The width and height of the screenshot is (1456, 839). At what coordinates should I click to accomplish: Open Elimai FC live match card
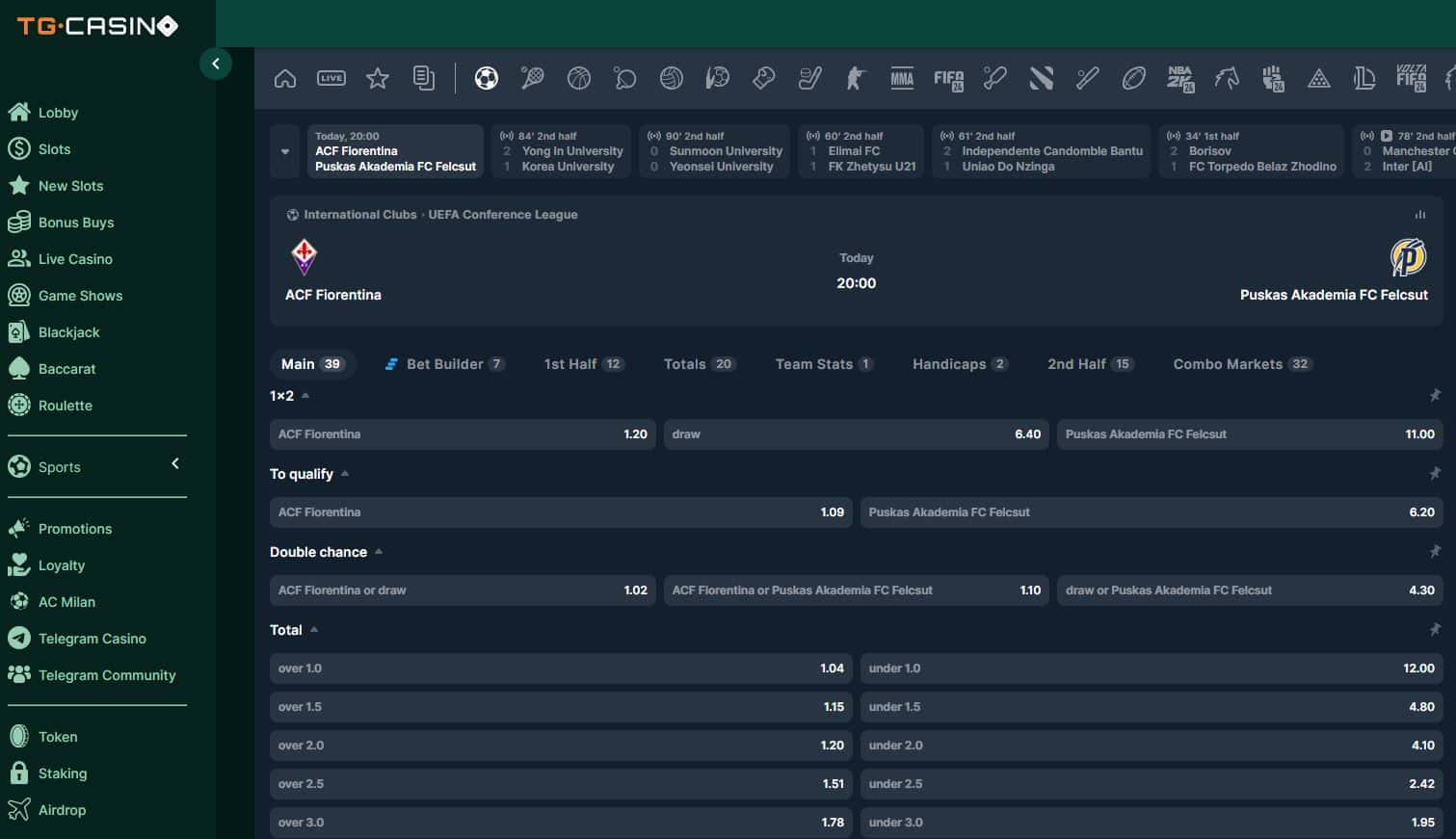tap(860, 151)
